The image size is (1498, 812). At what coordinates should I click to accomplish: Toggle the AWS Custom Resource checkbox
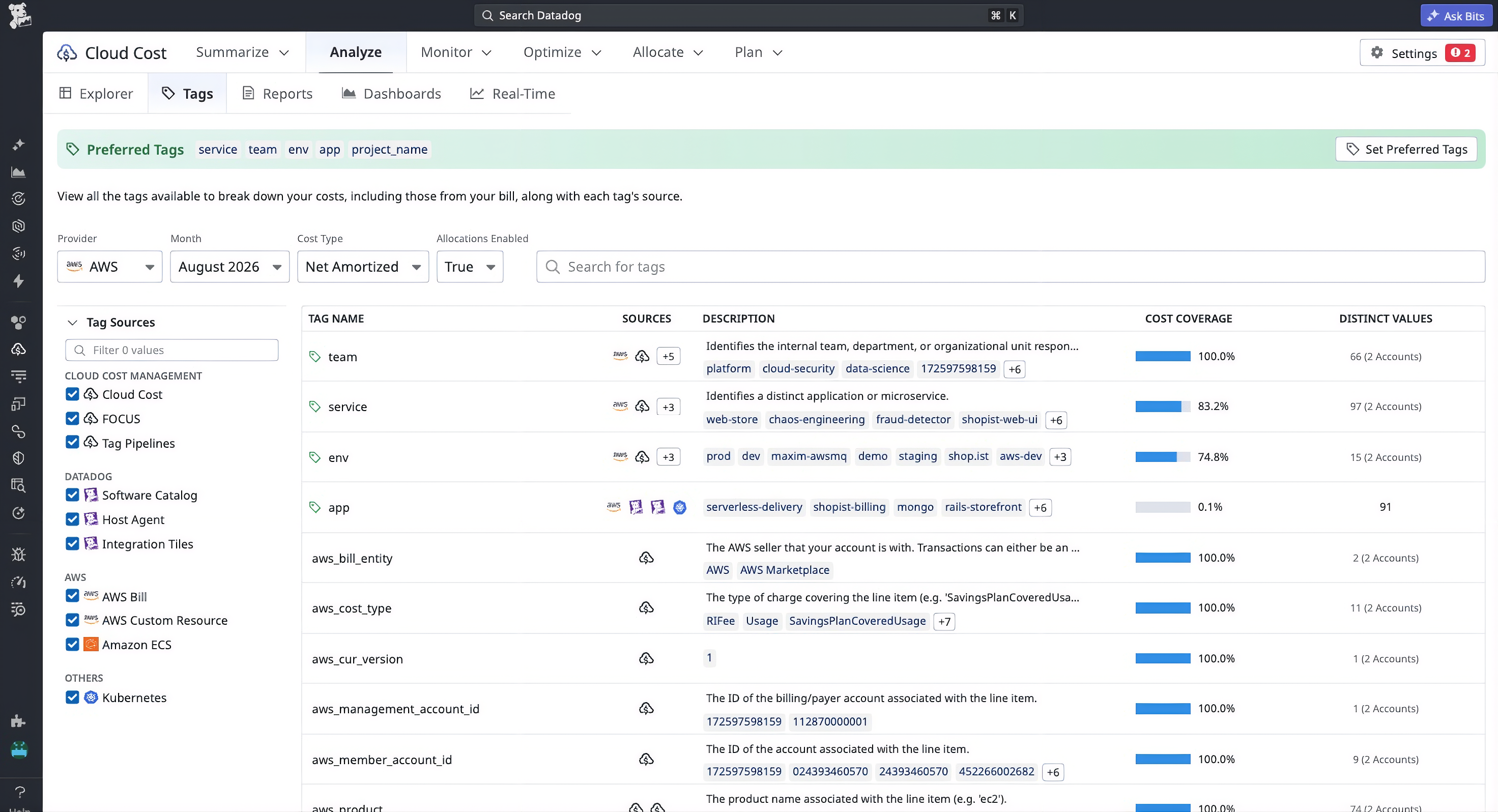click(x=72, y=621)
